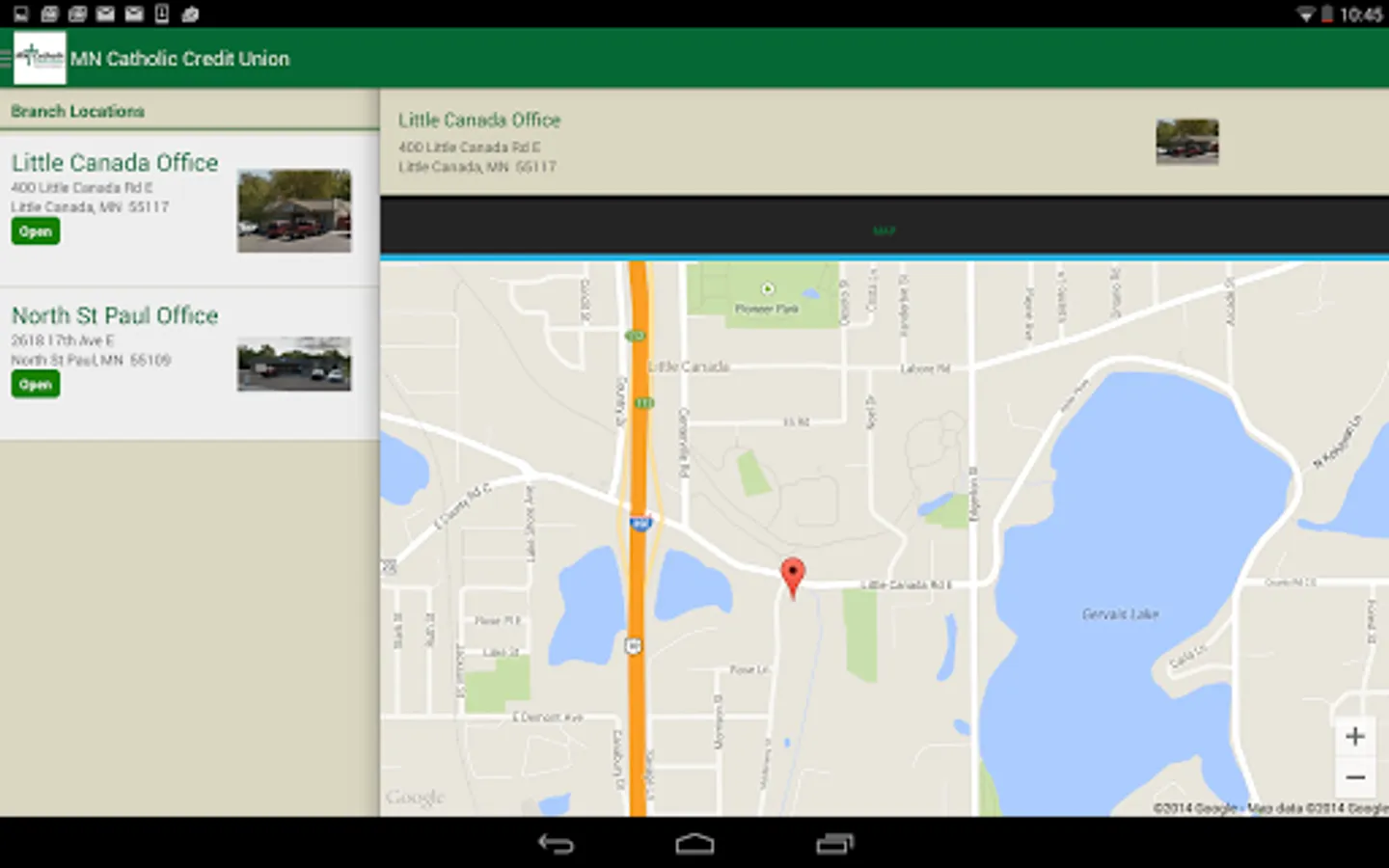Open Little Canada Office photo in branch list

[x=294, y=210]
